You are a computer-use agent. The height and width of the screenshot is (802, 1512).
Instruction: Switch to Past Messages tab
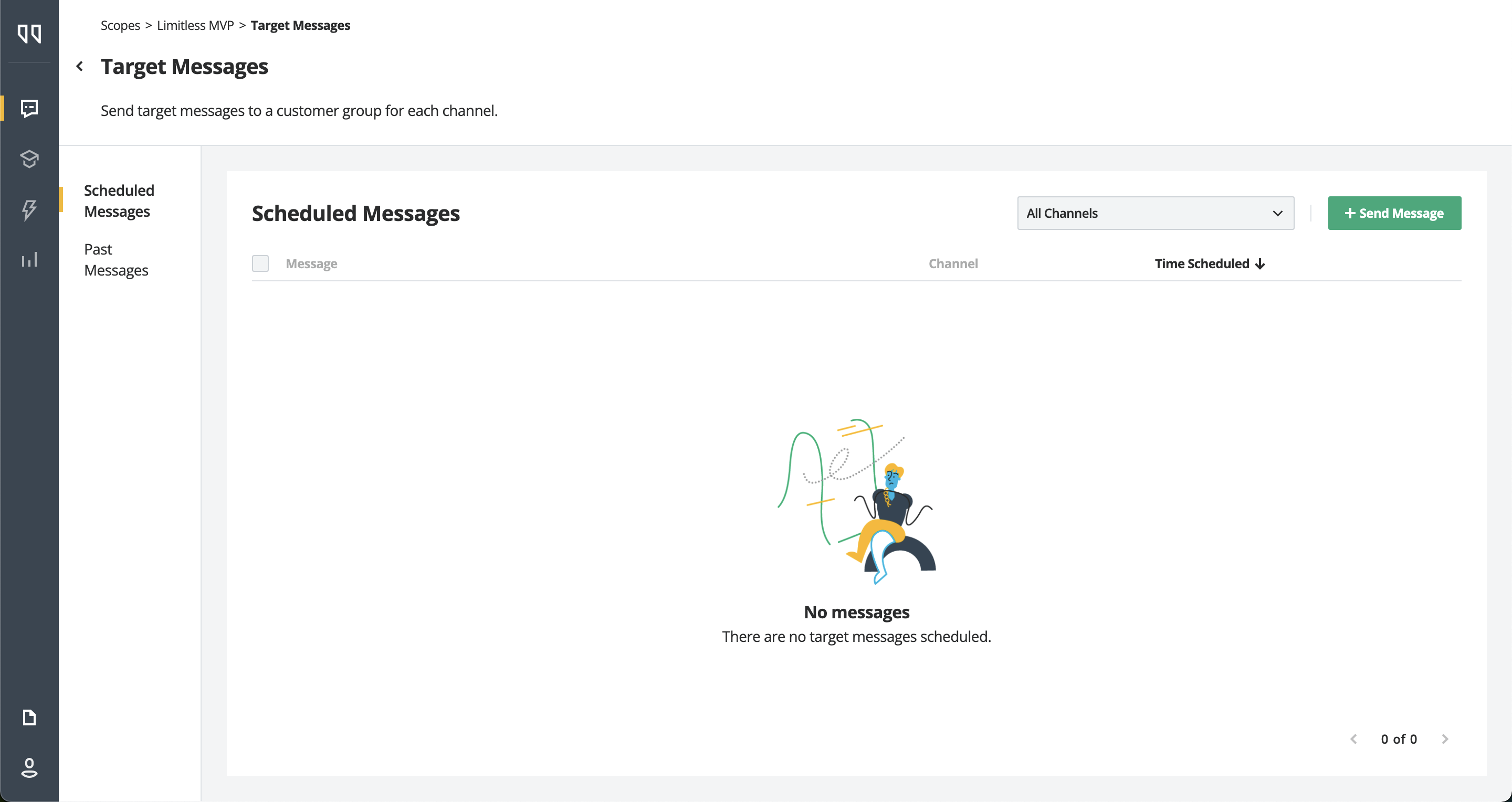click(x=116, y=259)
